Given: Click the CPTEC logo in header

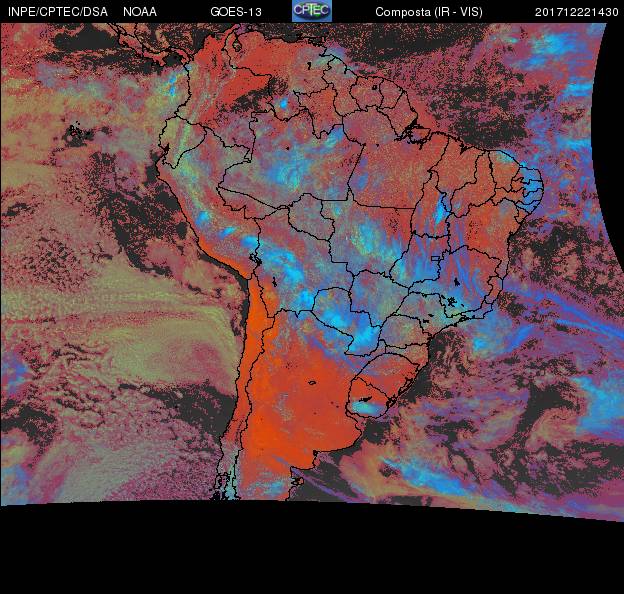Looking at the screenshot, I should (312, 11).
